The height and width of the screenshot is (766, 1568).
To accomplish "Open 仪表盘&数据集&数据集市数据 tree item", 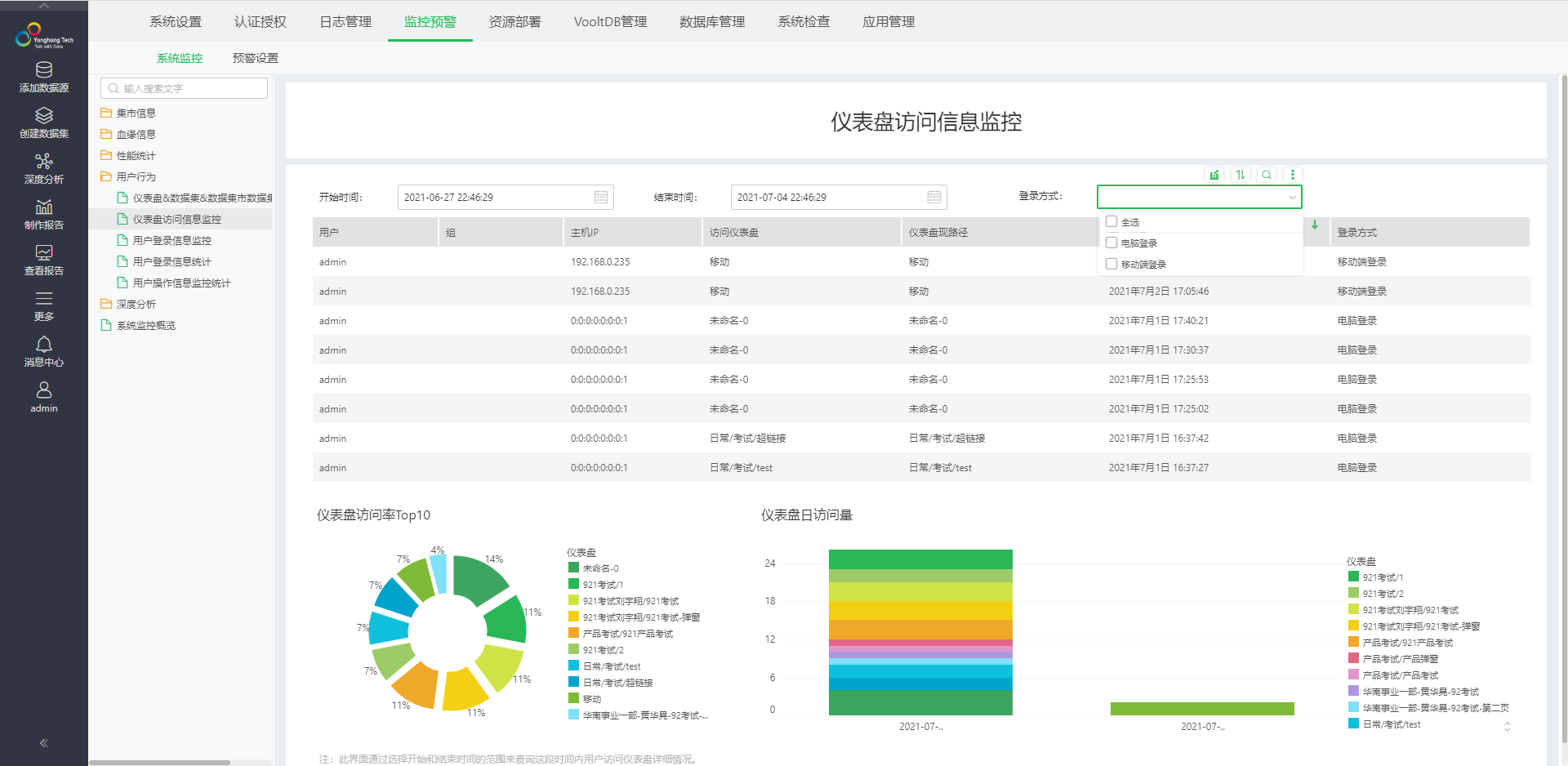I will click(x=203, y=198).
